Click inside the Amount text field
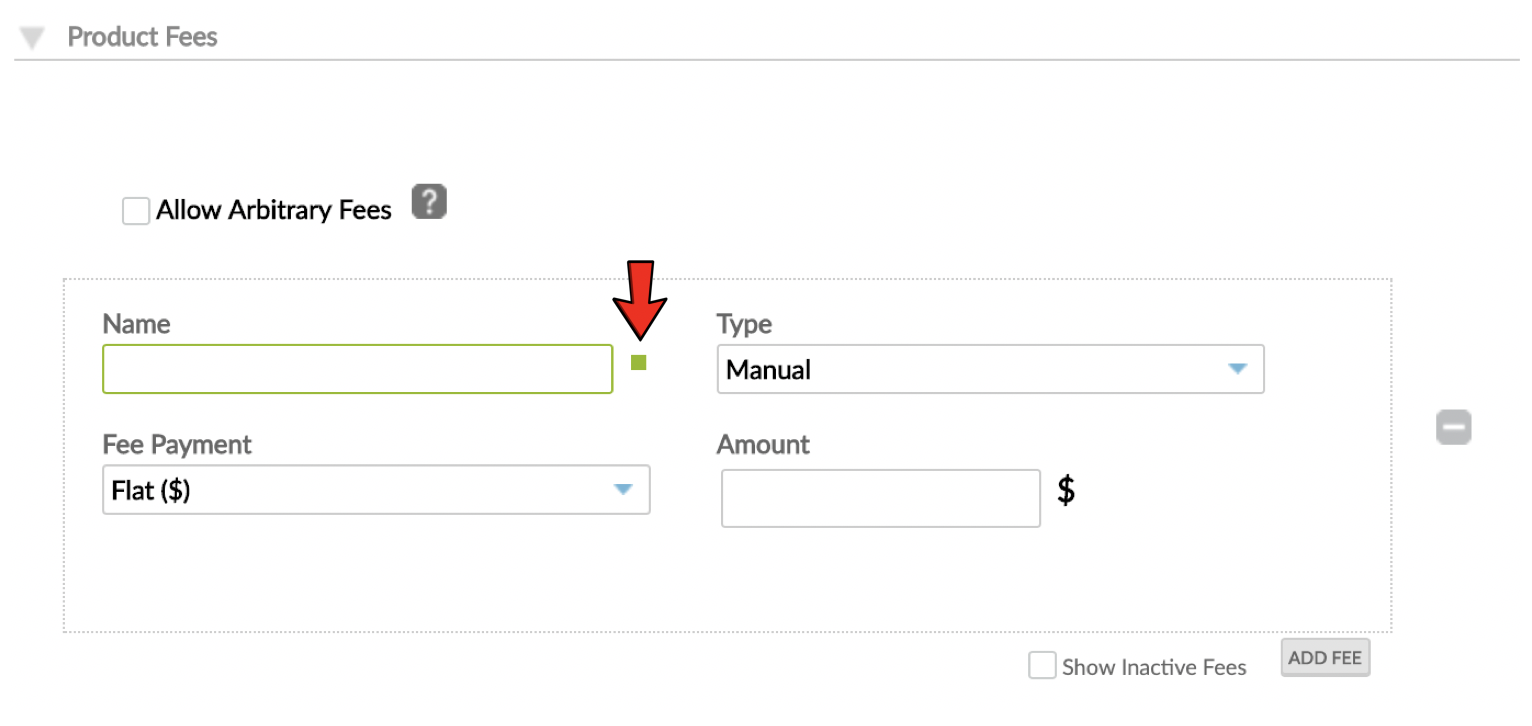Screen dimensions: 1532x726 tap(880, 498)
